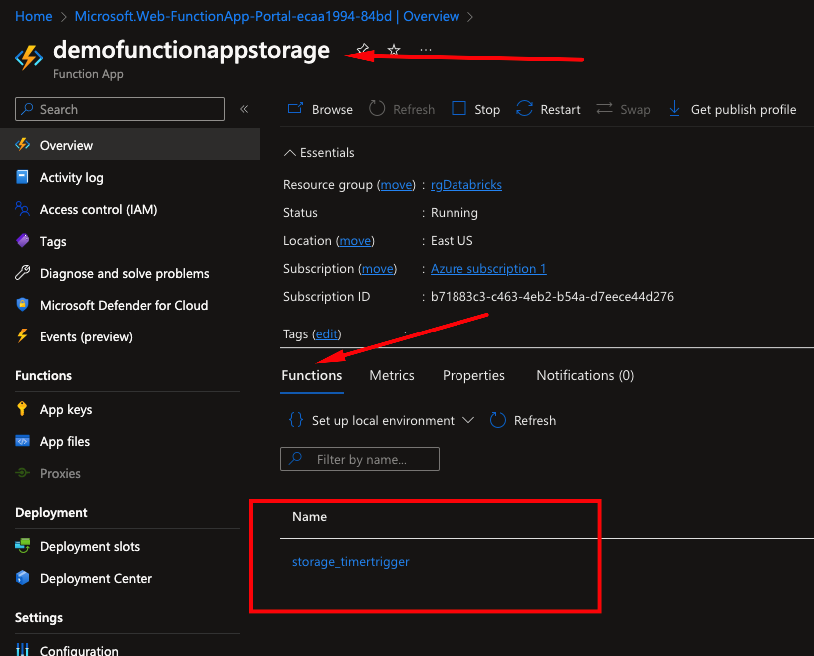814x656 pixels.
Task: Click the Function App lightning logo icon
Action: pos(29,58)
